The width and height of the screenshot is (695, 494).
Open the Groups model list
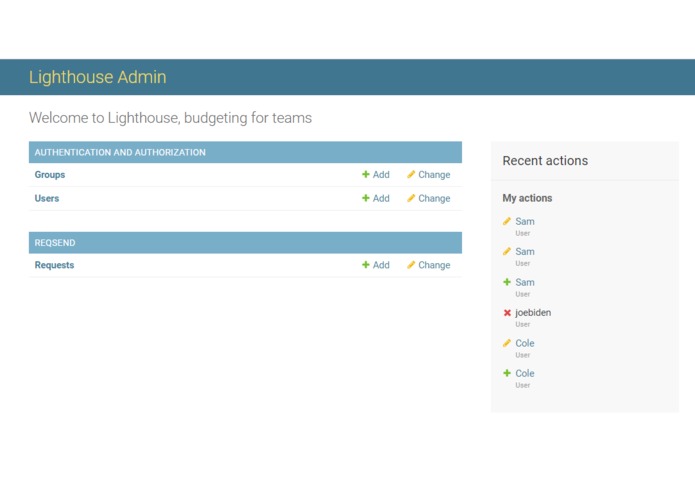coord(50,175)
